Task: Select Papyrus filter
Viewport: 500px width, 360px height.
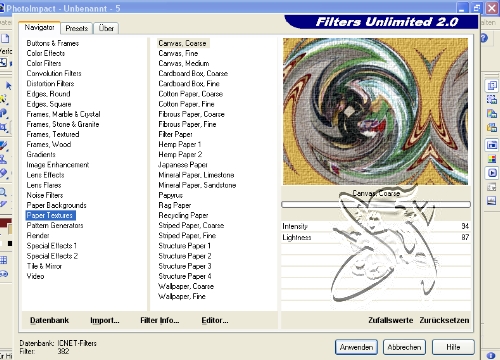Action: [x=170, y=195]
